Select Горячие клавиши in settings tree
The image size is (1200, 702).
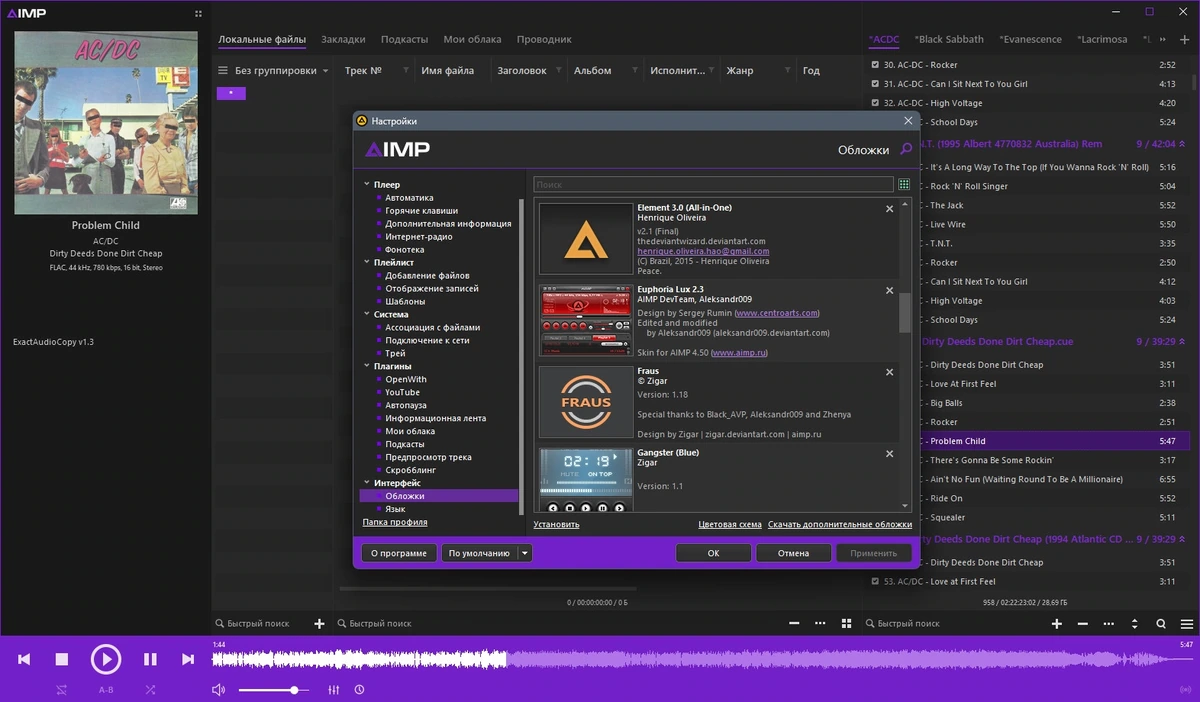point(421,211)
